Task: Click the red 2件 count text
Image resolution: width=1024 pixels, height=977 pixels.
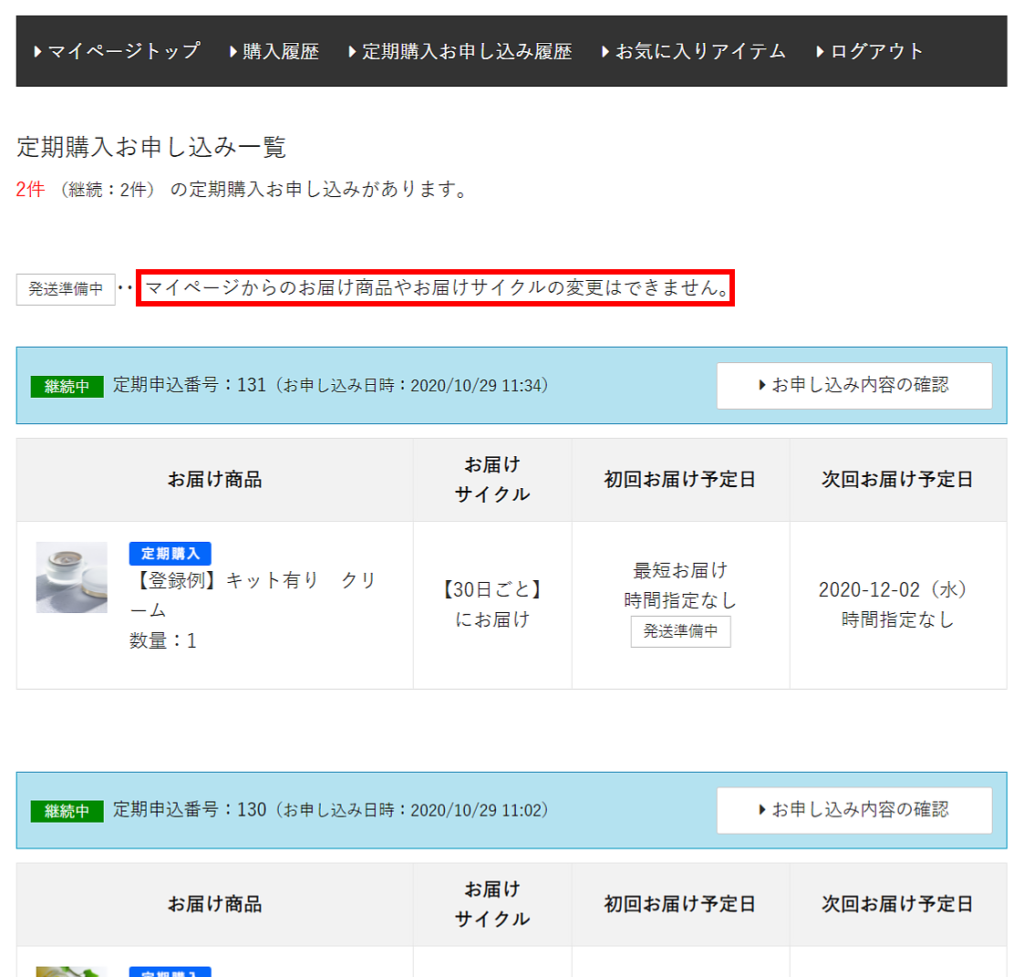Action: tap(30, 189)
